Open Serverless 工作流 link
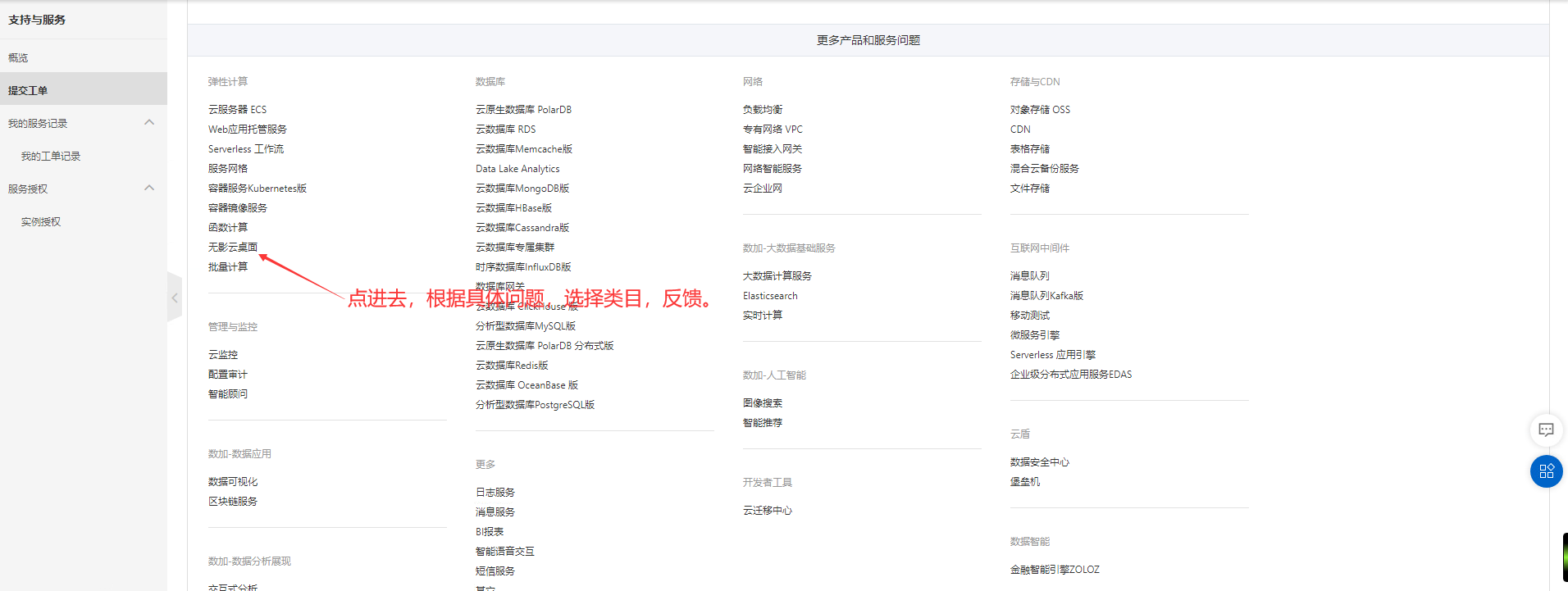Screen dimensions: 1568x591 click(x=246, y=148)
